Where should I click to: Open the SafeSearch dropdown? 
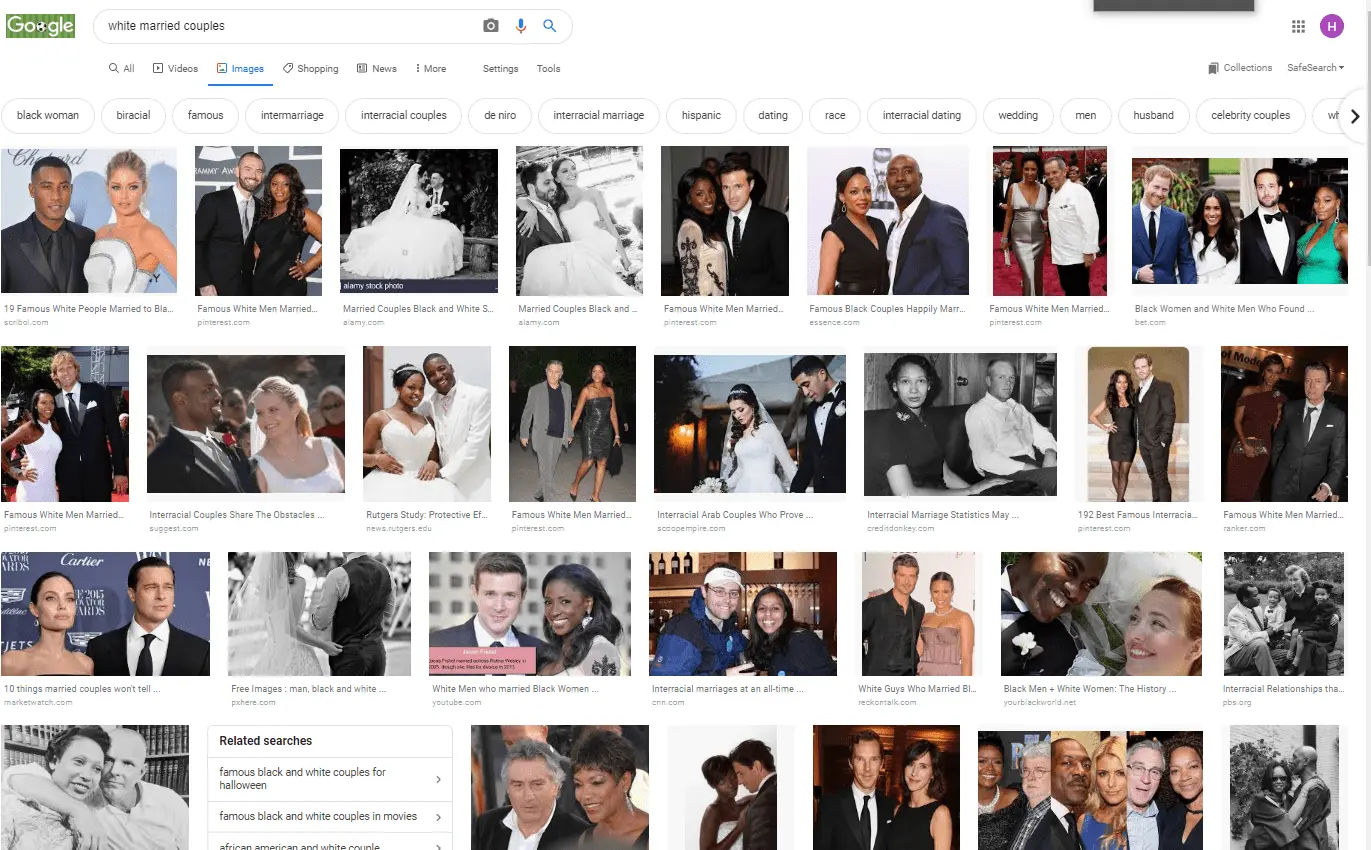click(1316, 67)
